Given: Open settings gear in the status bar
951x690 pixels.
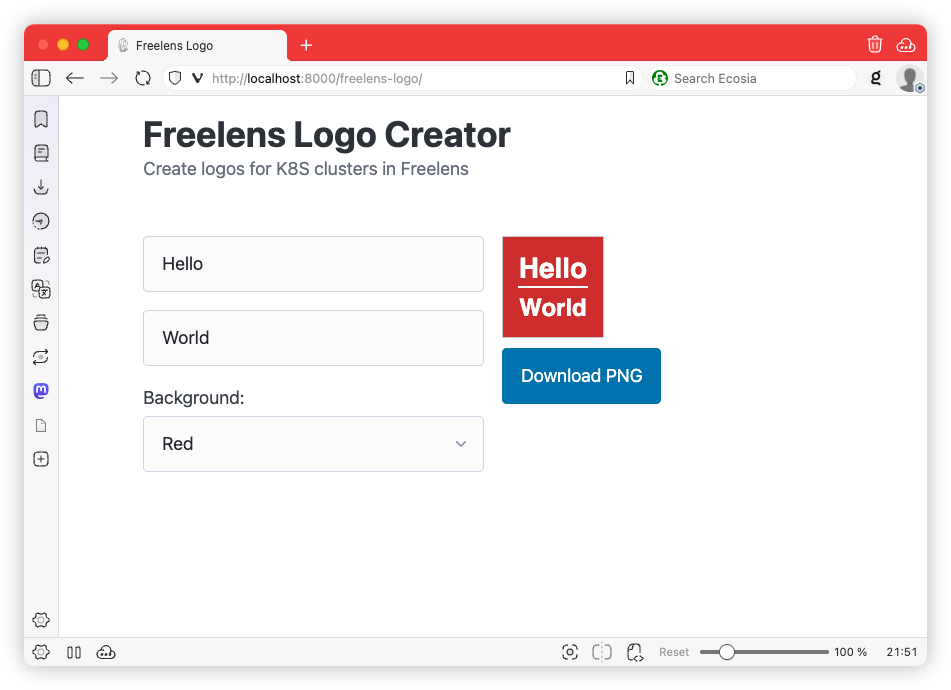Looking at the screenshot, I should (x=41, y=652).
